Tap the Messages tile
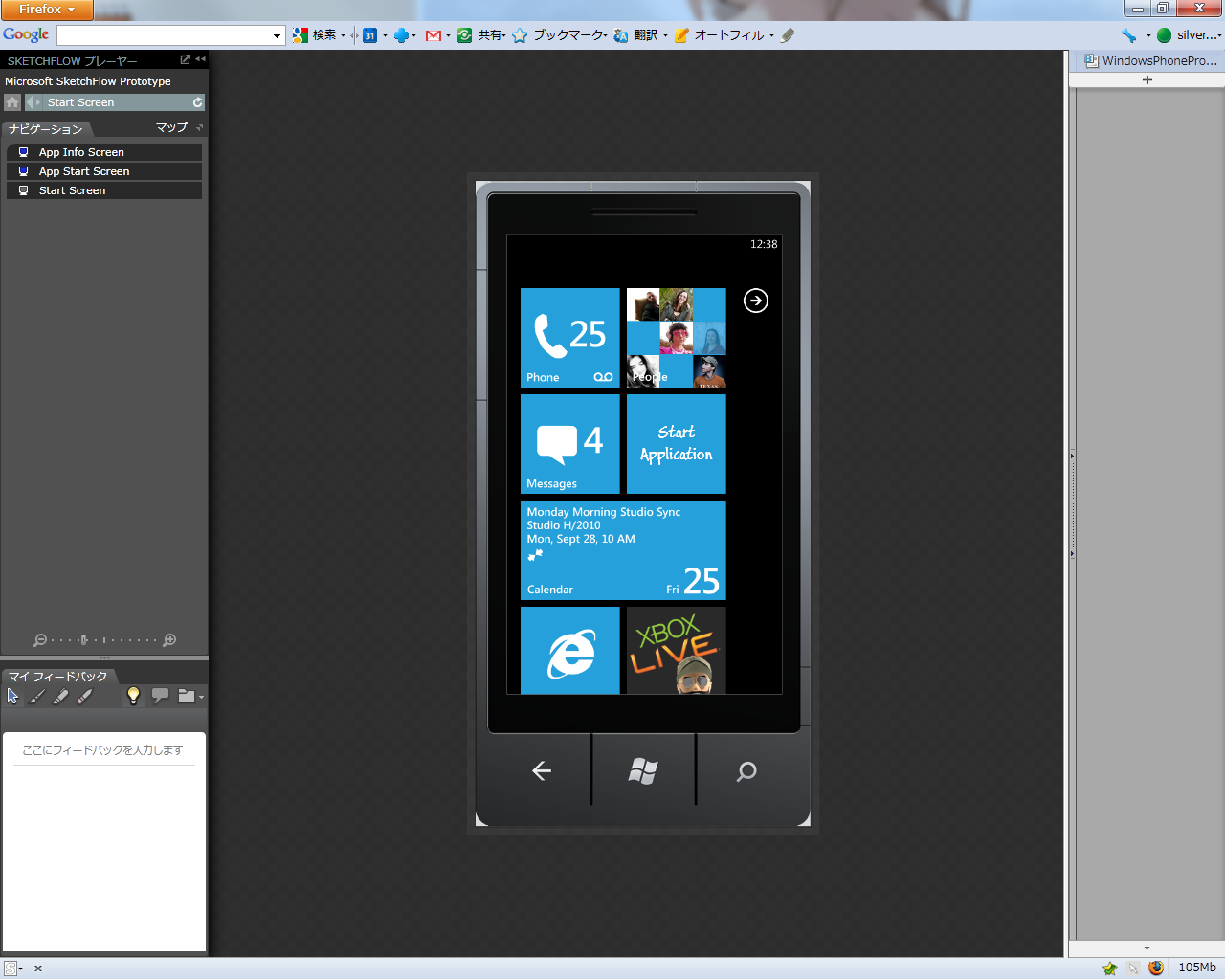The height and width of the screenshot is (980, 1225). point(570,444)
